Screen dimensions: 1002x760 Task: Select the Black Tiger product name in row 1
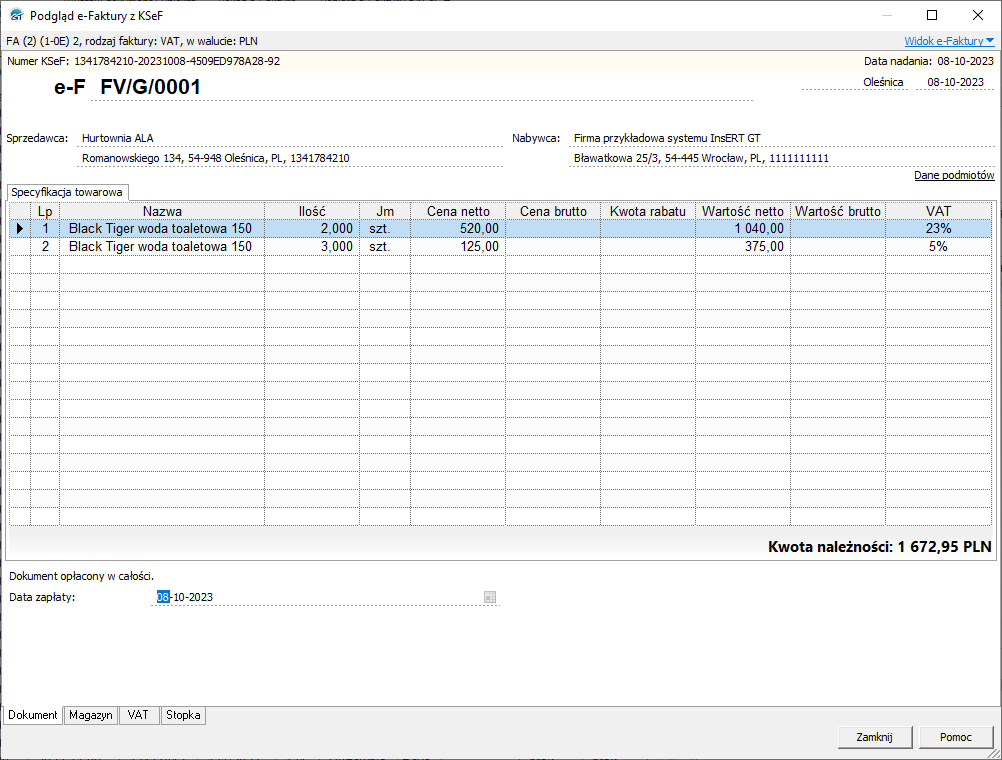pyautogui.click(x=160, y=228)
